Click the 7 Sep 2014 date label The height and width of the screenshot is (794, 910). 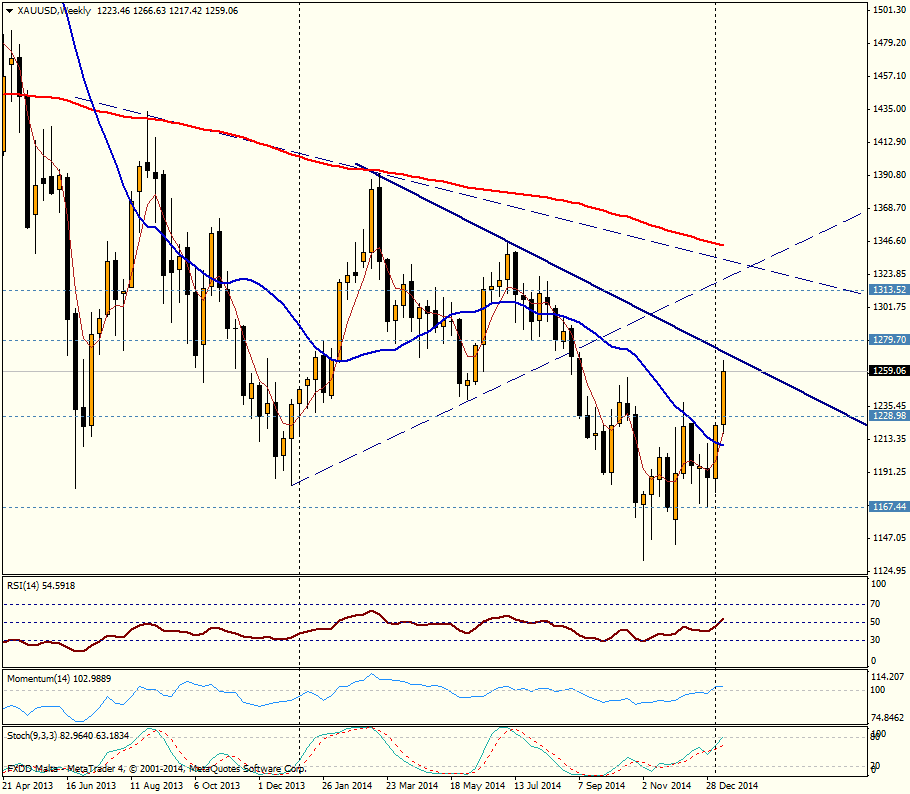[x=602, y=787]
